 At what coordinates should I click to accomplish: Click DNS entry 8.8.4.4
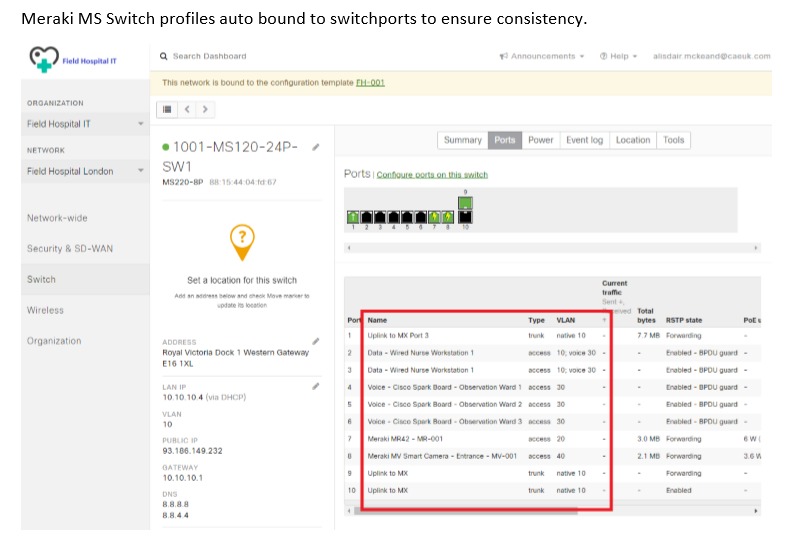click(175, 516)
